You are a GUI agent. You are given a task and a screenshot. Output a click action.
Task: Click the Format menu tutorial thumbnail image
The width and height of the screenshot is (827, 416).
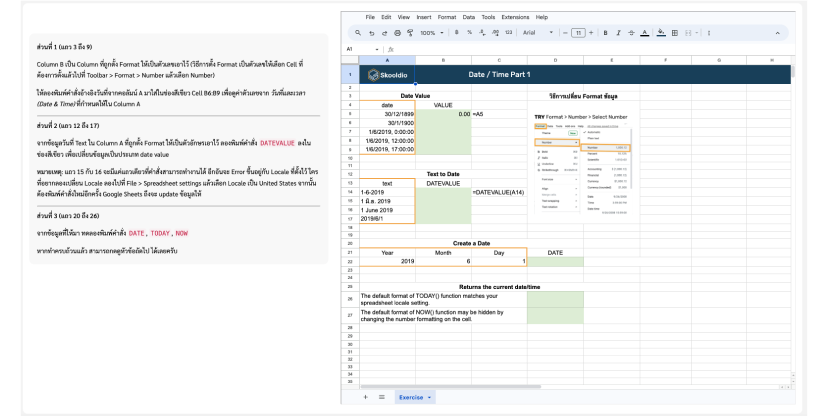pyautogui.click(x=583, y=168)
